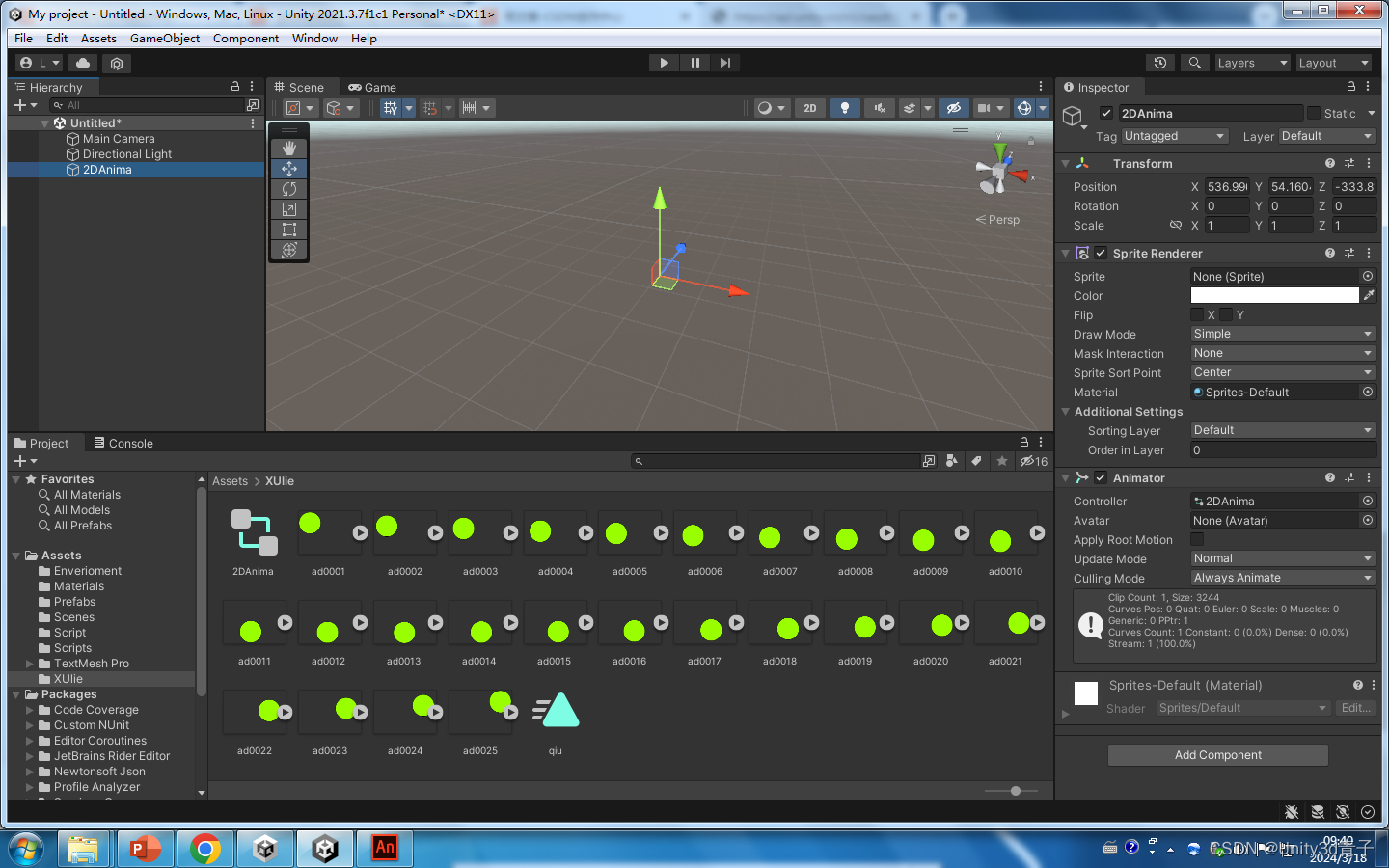
Task: Click the Add Component button
Action: (x=1217, y=755)
